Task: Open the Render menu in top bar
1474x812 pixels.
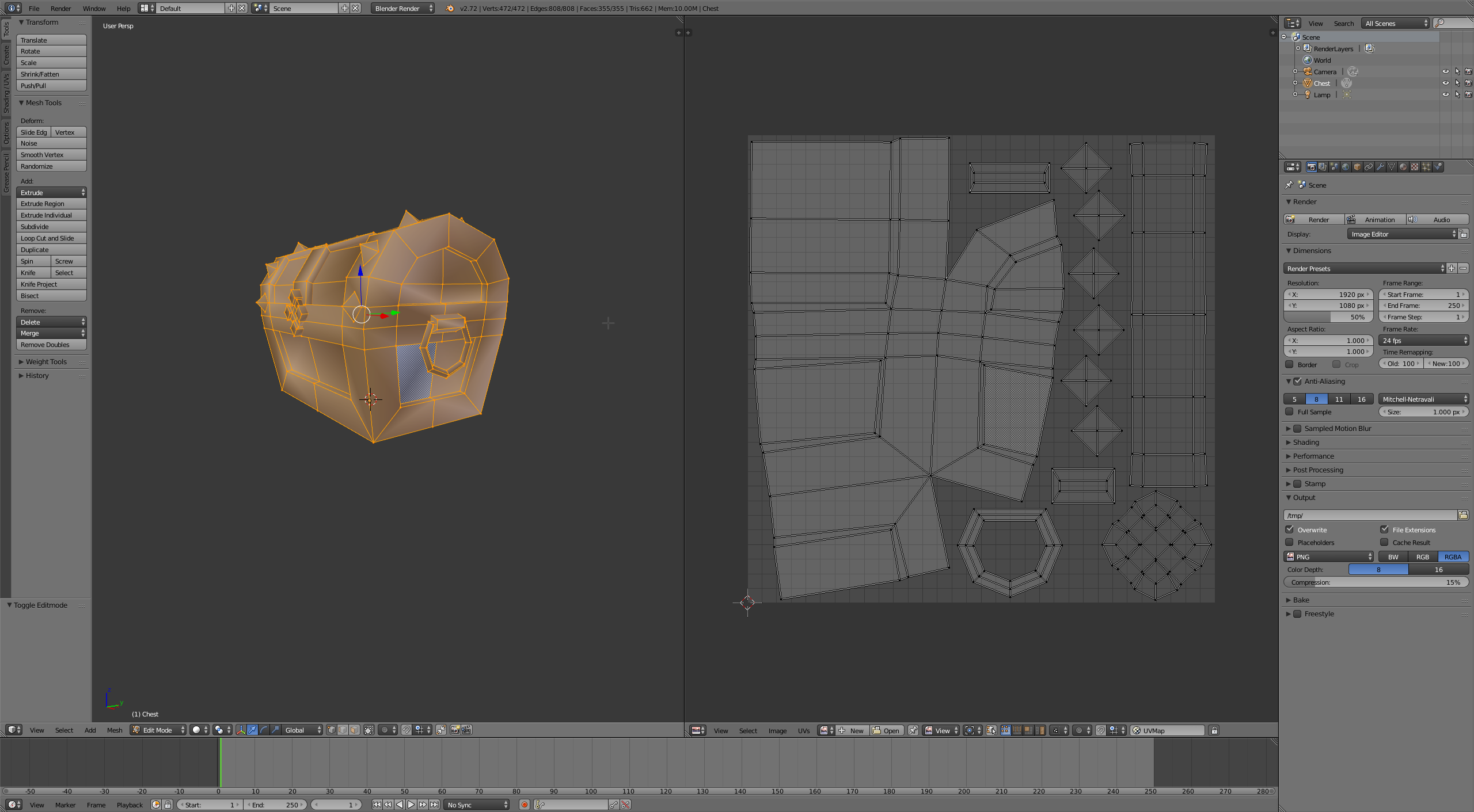Action: [x=60, y=8]
